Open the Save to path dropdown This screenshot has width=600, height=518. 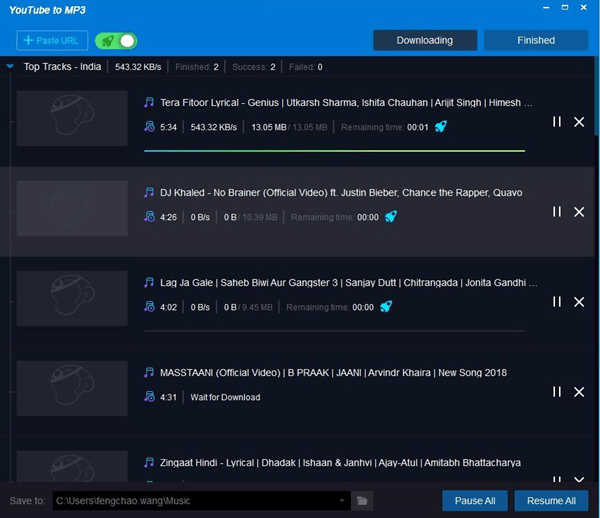(x=342, y=500)
